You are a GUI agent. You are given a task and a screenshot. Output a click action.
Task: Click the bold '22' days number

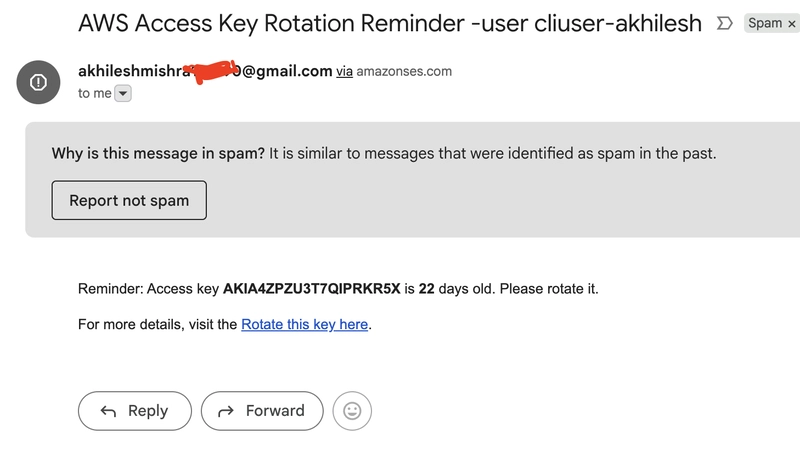coord(427,289)
